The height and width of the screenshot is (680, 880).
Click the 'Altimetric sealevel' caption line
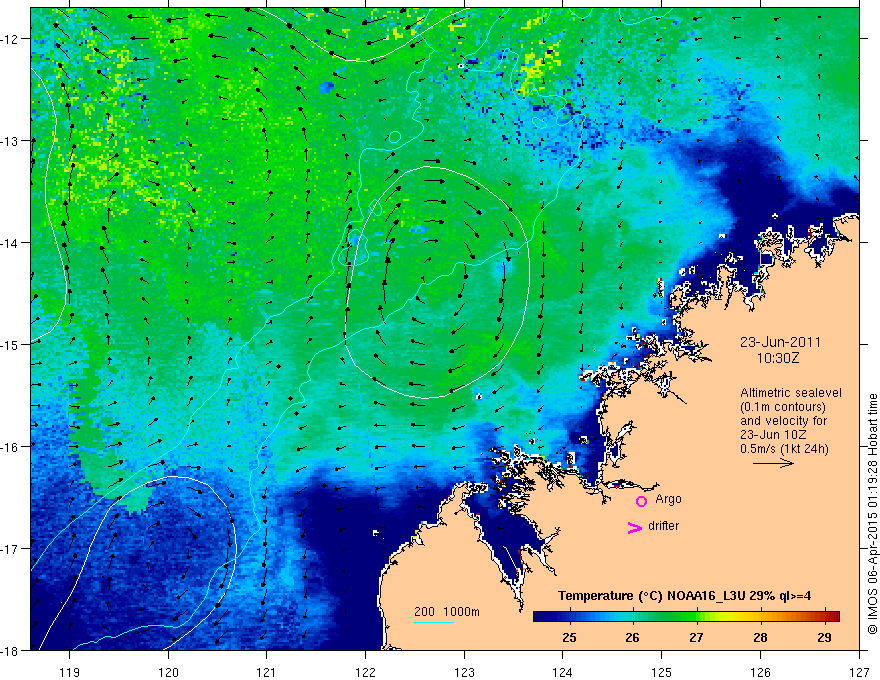(791, 393)
